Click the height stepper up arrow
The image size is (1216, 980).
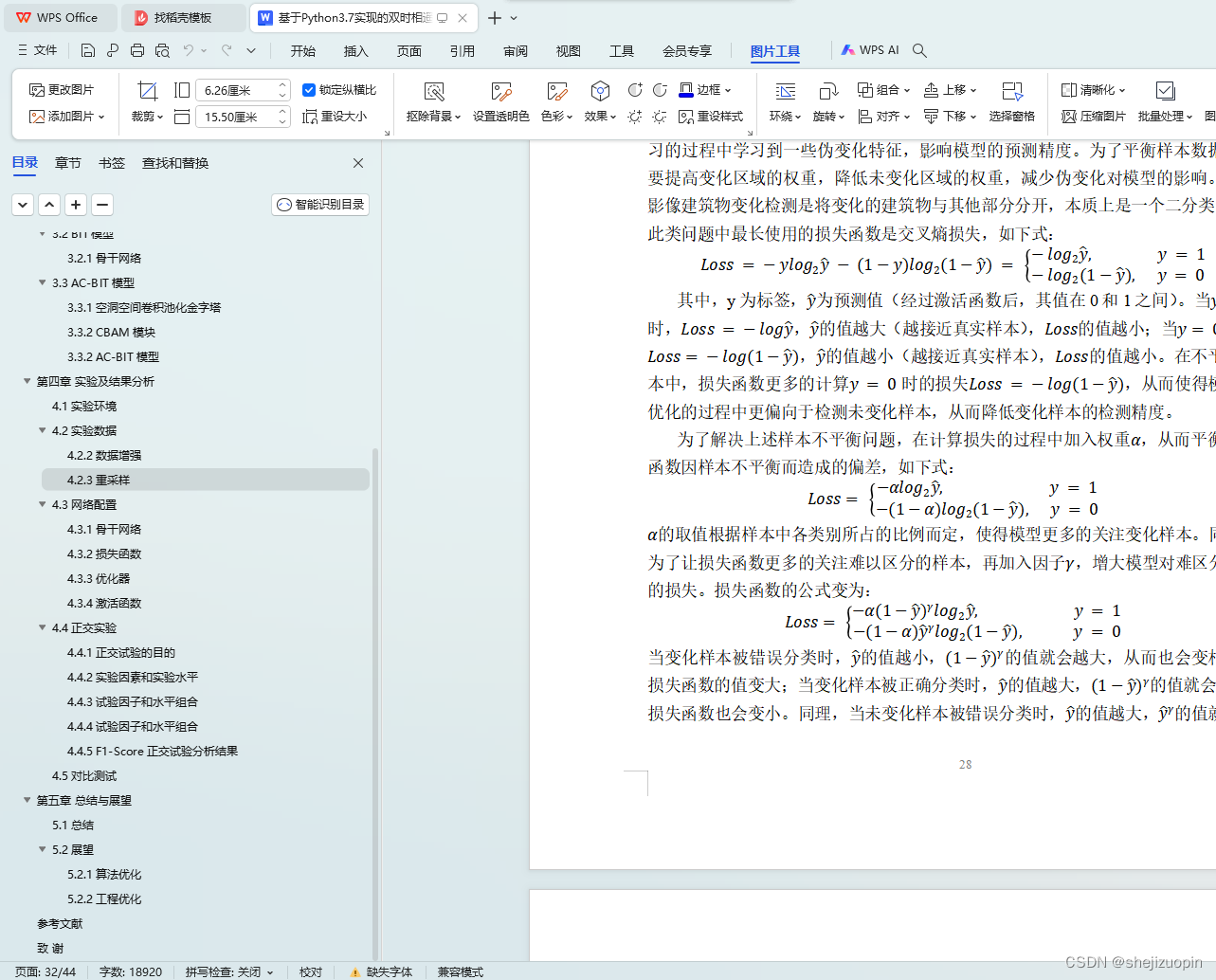click(281, 110)
